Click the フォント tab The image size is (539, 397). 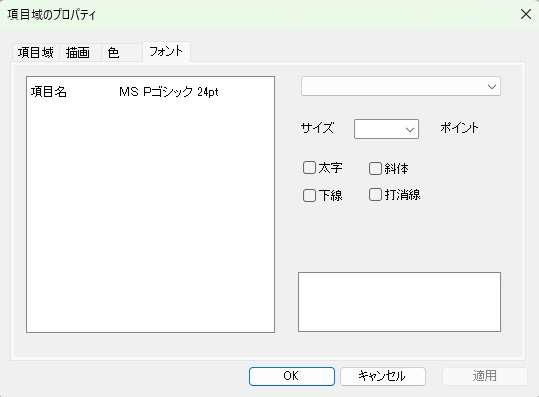(166, 52)
